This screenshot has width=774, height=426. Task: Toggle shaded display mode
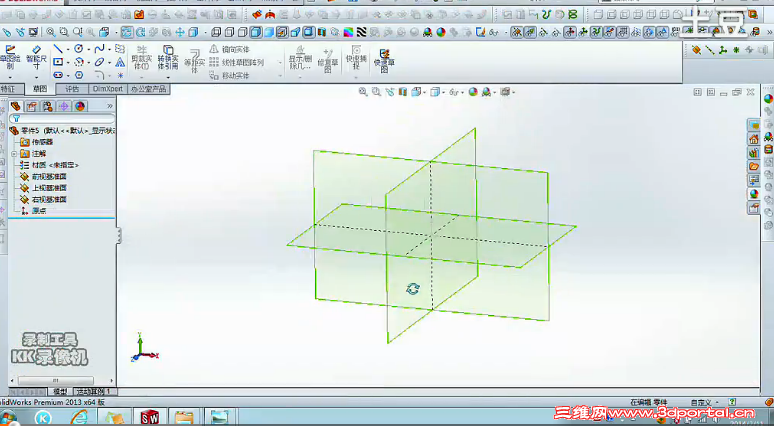(269, 33)
